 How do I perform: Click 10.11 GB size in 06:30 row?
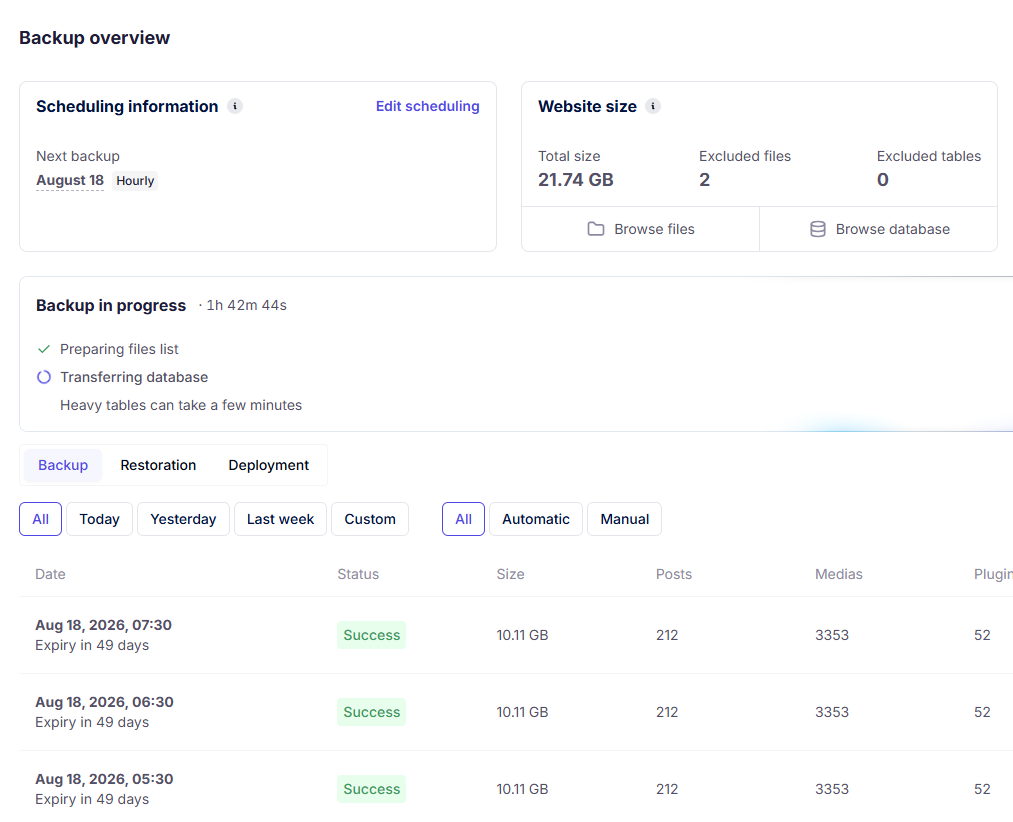522,712
